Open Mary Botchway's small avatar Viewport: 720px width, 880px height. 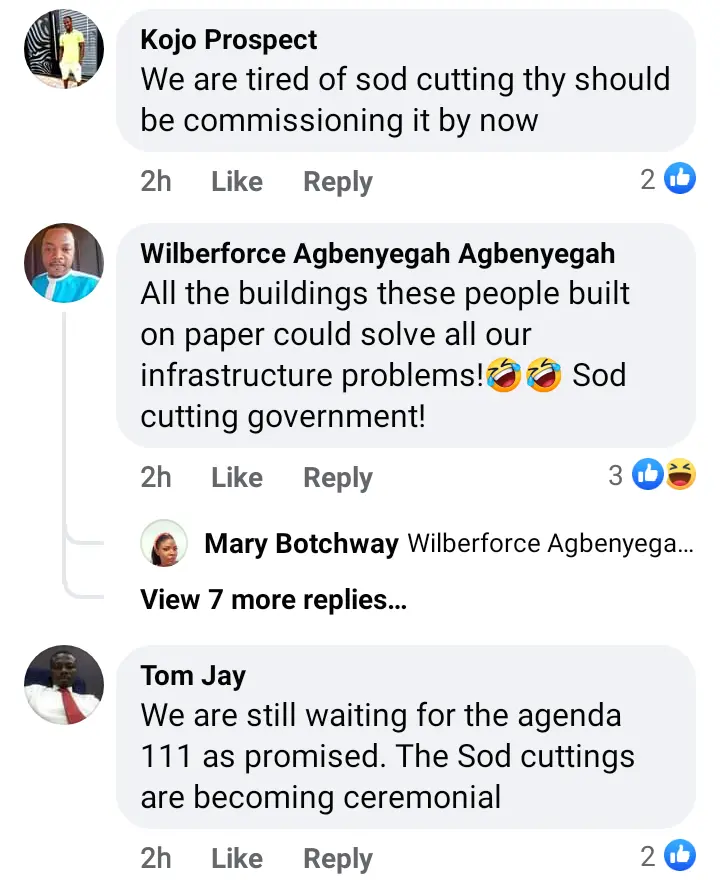point(164,543)
